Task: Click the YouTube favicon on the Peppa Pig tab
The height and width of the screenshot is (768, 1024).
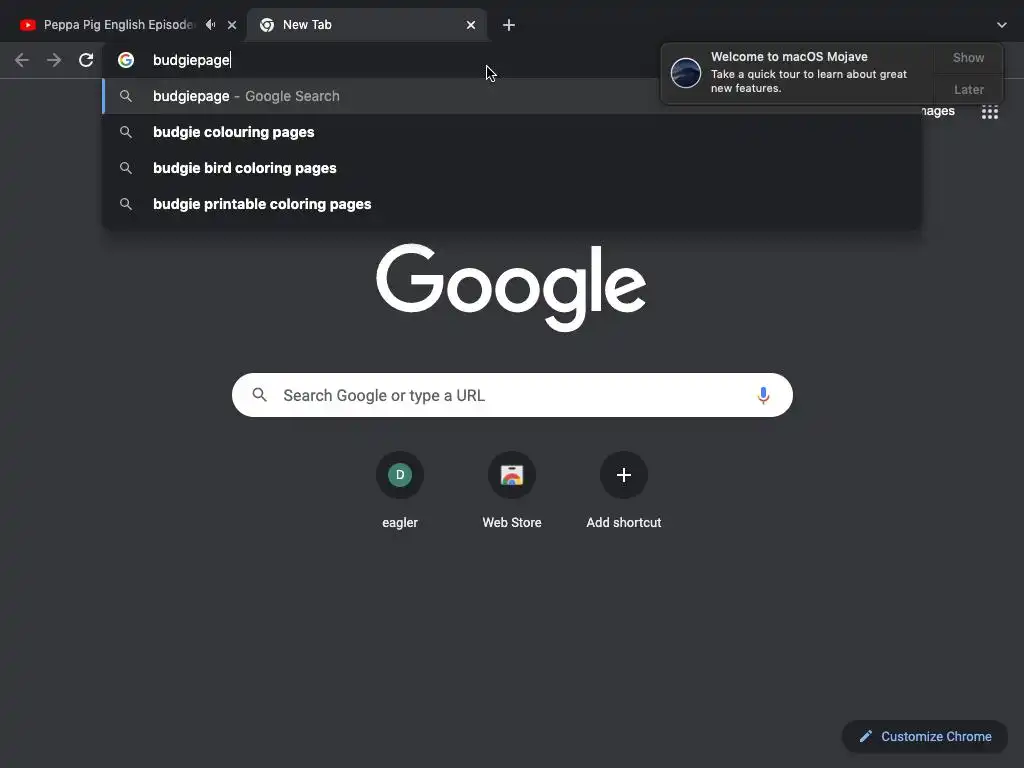Action: (27, 25)
